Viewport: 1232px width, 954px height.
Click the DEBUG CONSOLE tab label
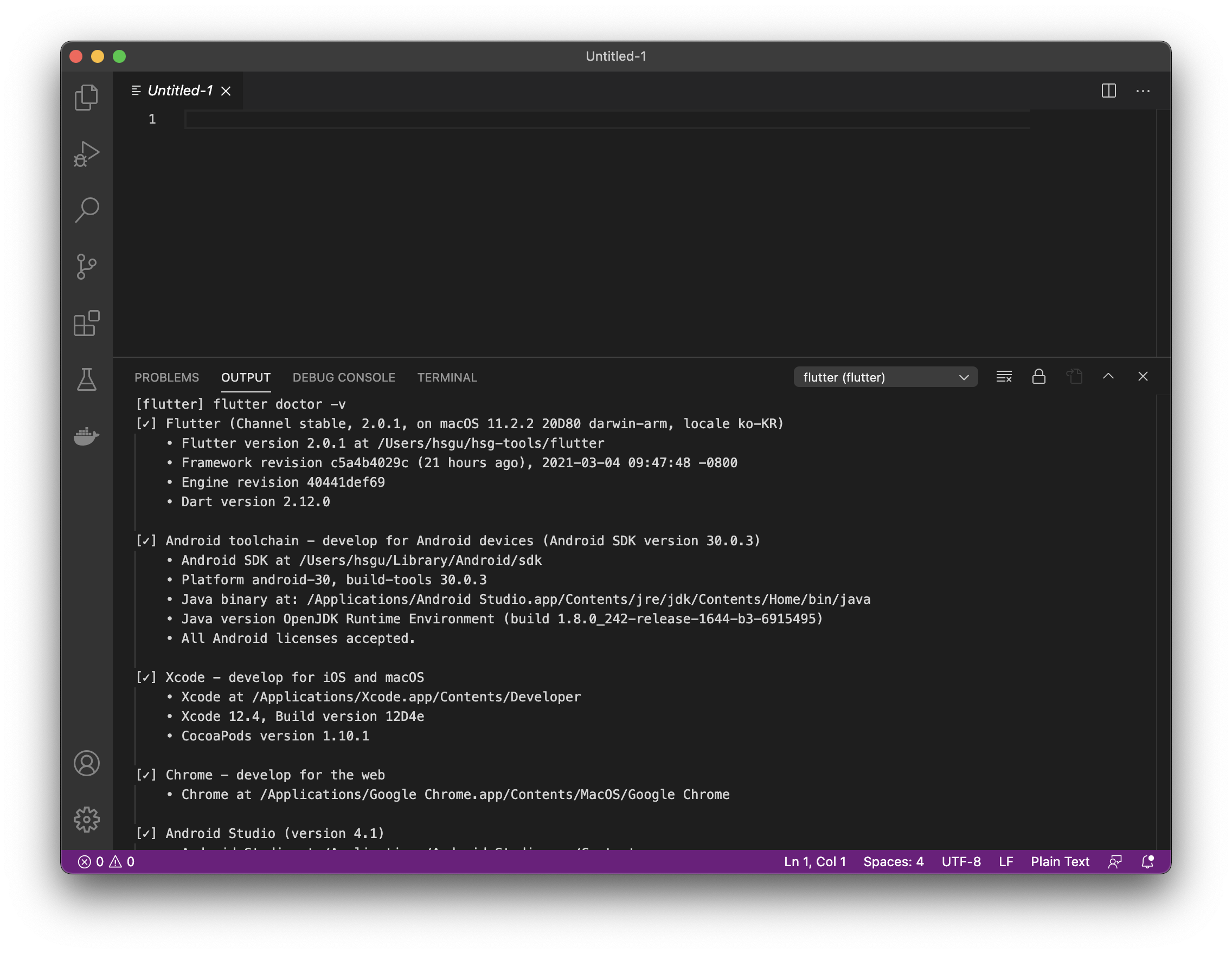pyautogui.click(x=343, y=377)
